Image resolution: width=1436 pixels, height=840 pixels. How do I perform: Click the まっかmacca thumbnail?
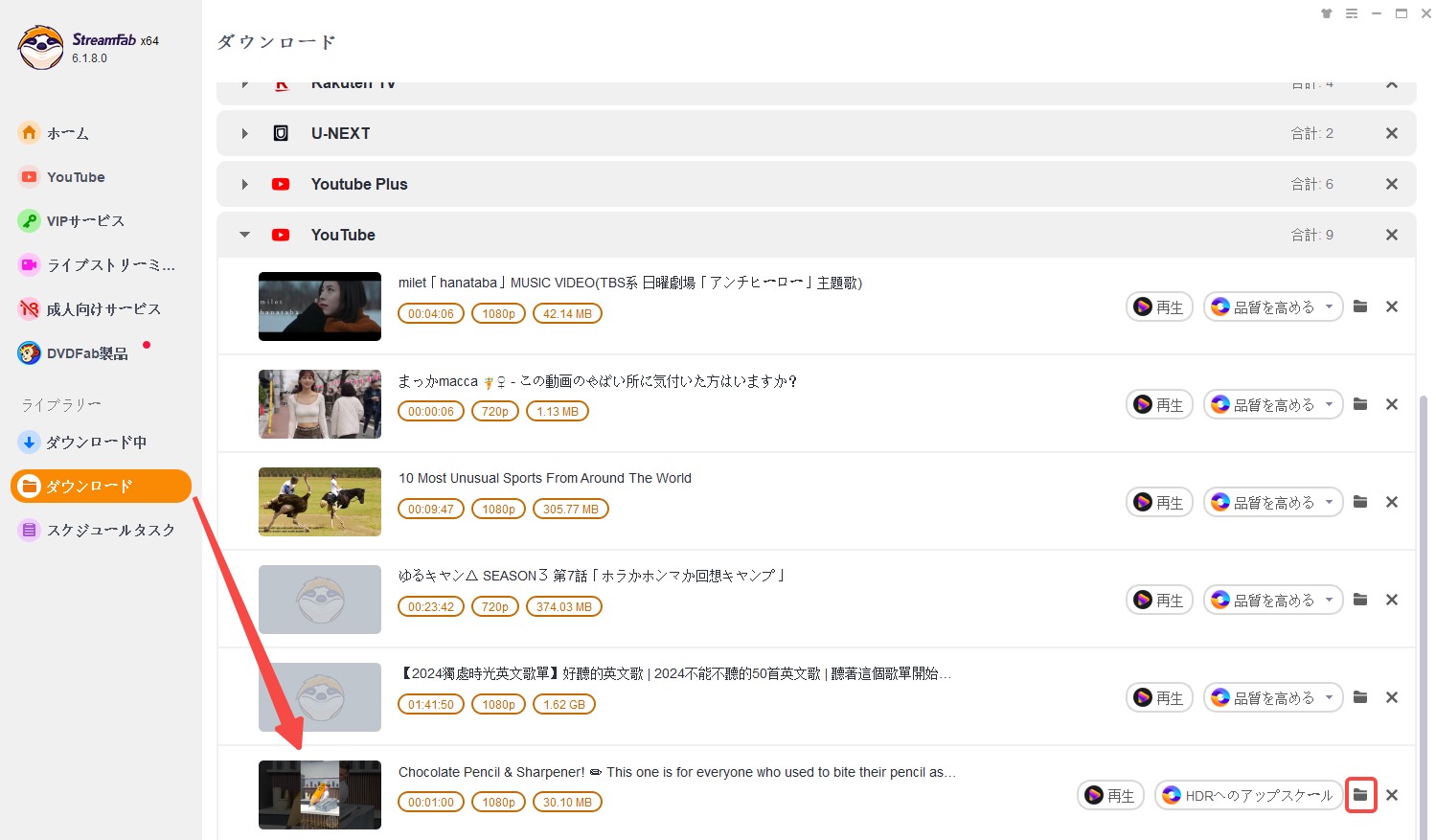(x=320, y=404)
